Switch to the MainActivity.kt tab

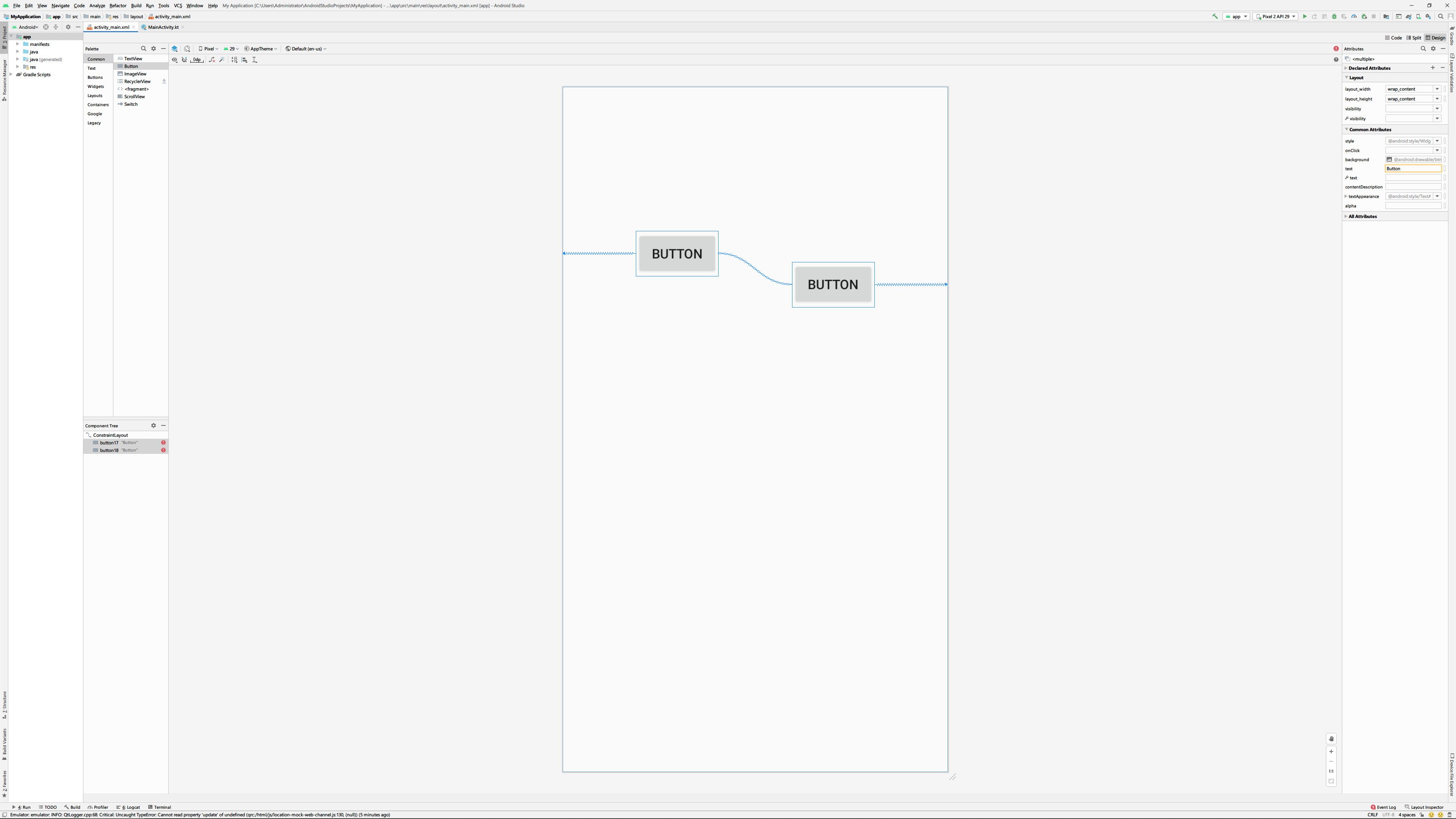(163, 27)
